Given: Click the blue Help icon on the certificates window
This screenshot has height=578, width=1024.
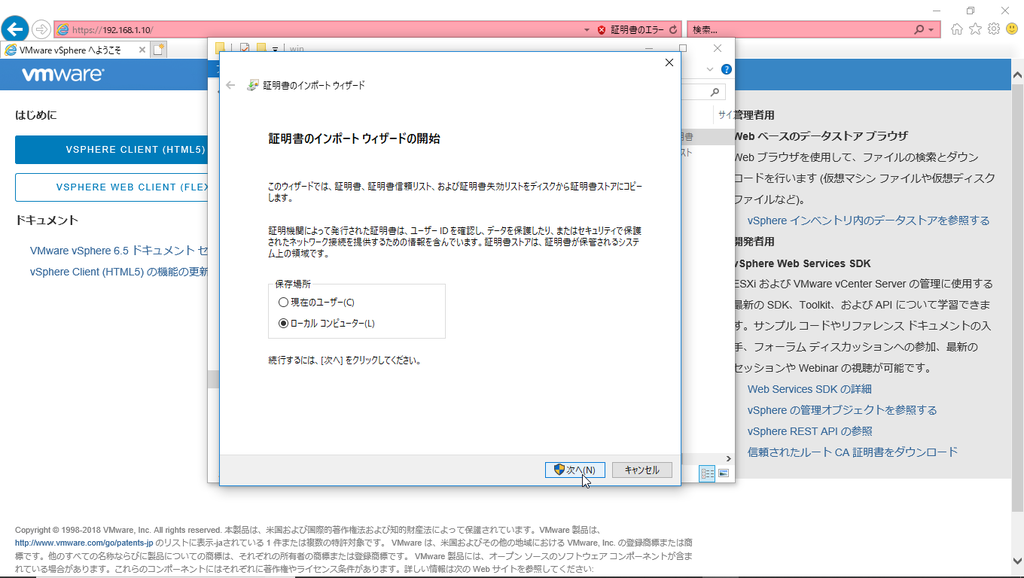Looking at the screenshot, I should 726,69.
